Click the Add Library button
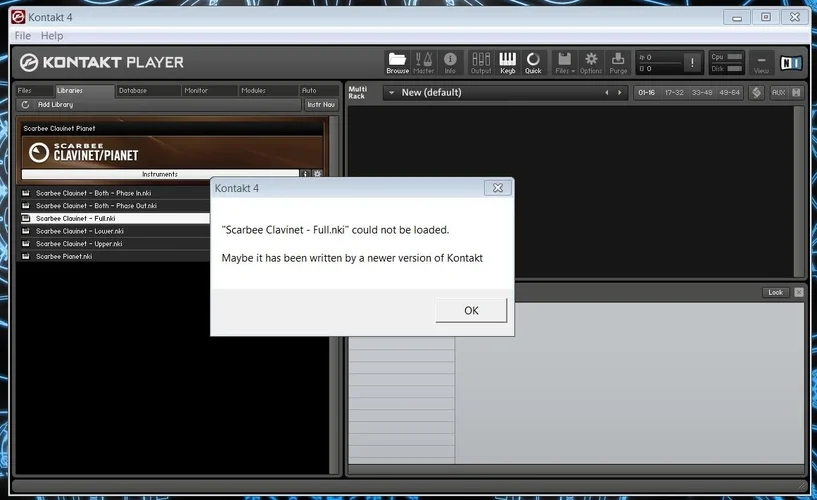Screen dimensions: 817x500 pyautogui.click(x=55, y=105)
